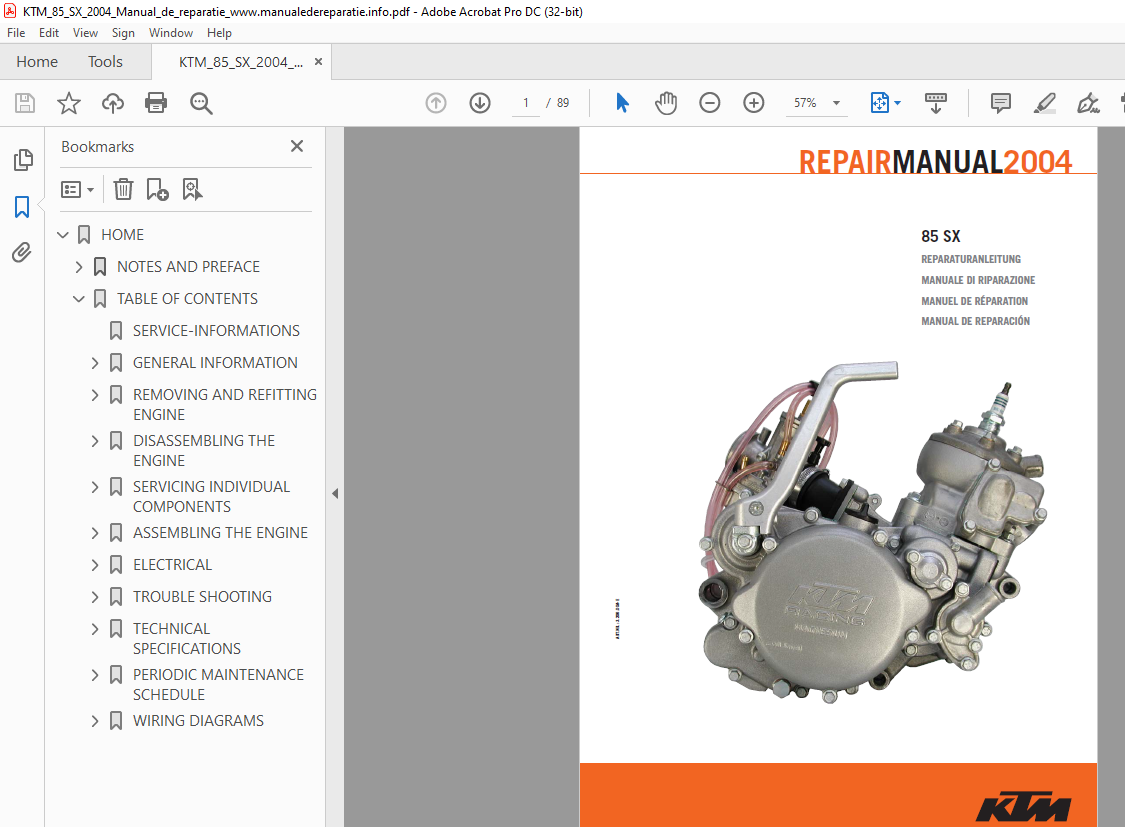Go to previous page arrow
Screen dimensions: 1125x827
coord(436,103)
